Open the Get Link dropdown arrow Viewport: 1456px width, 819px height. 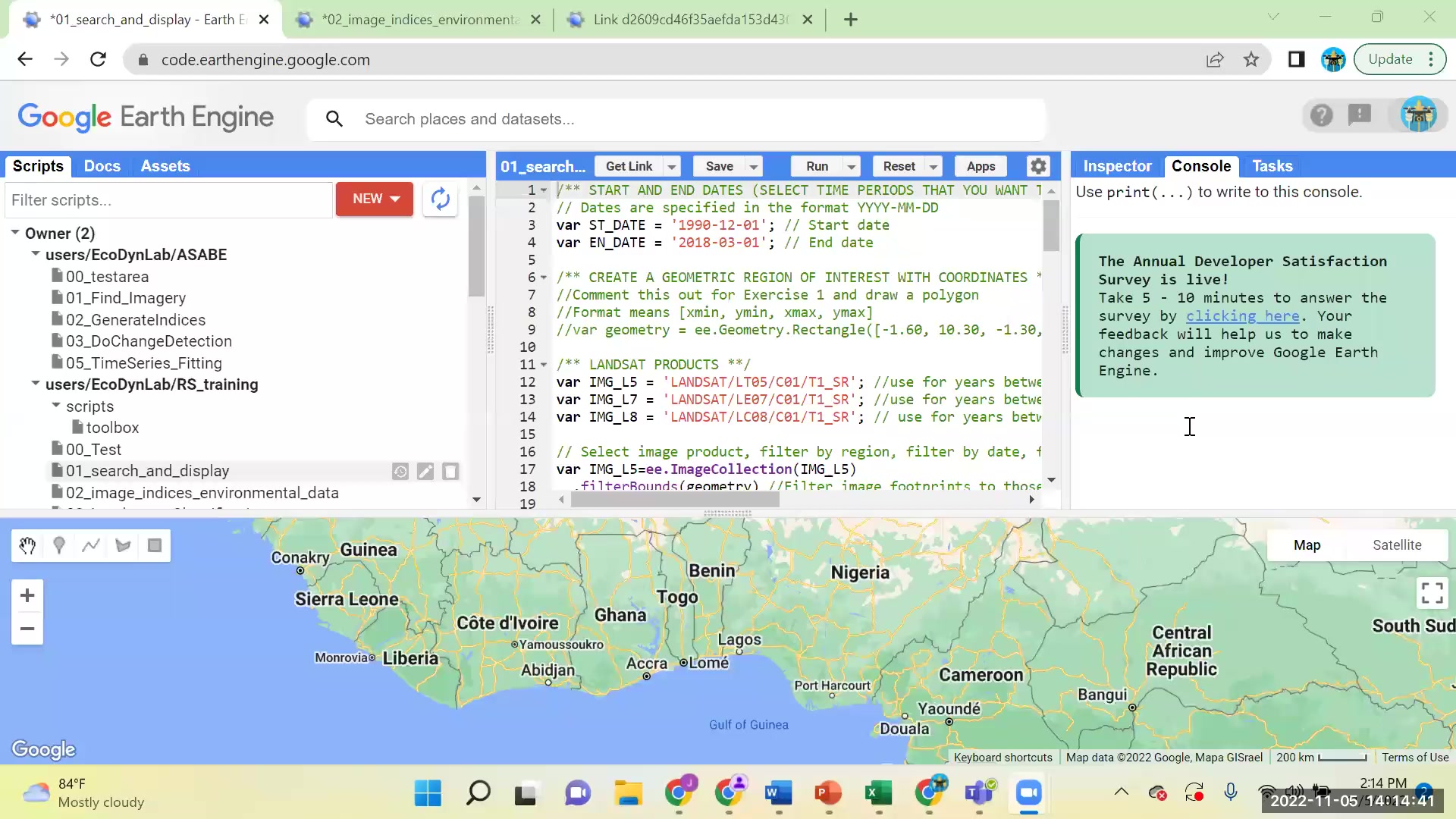672,167
